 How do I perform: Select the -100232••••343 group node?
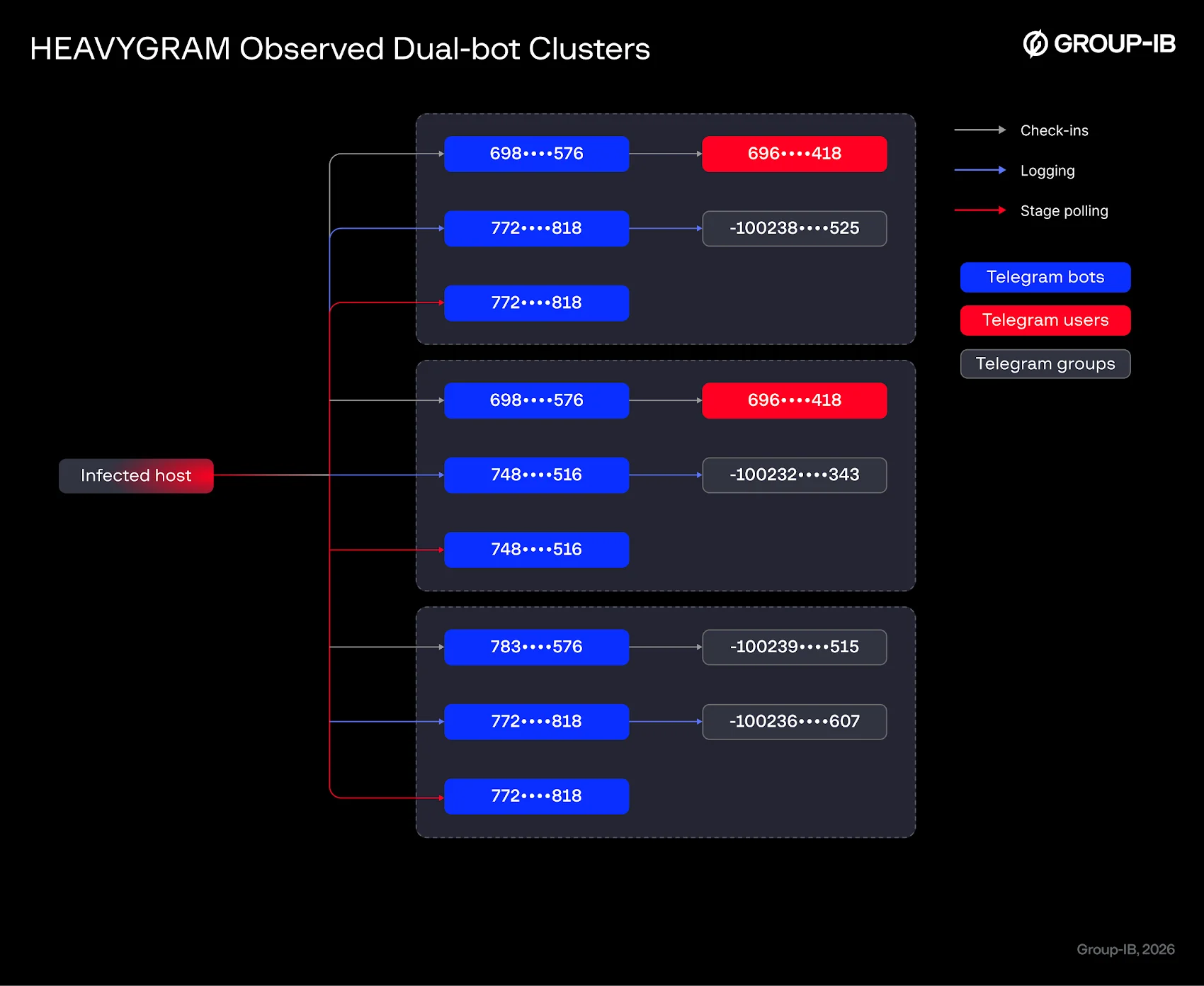click(x=794, y=475)
